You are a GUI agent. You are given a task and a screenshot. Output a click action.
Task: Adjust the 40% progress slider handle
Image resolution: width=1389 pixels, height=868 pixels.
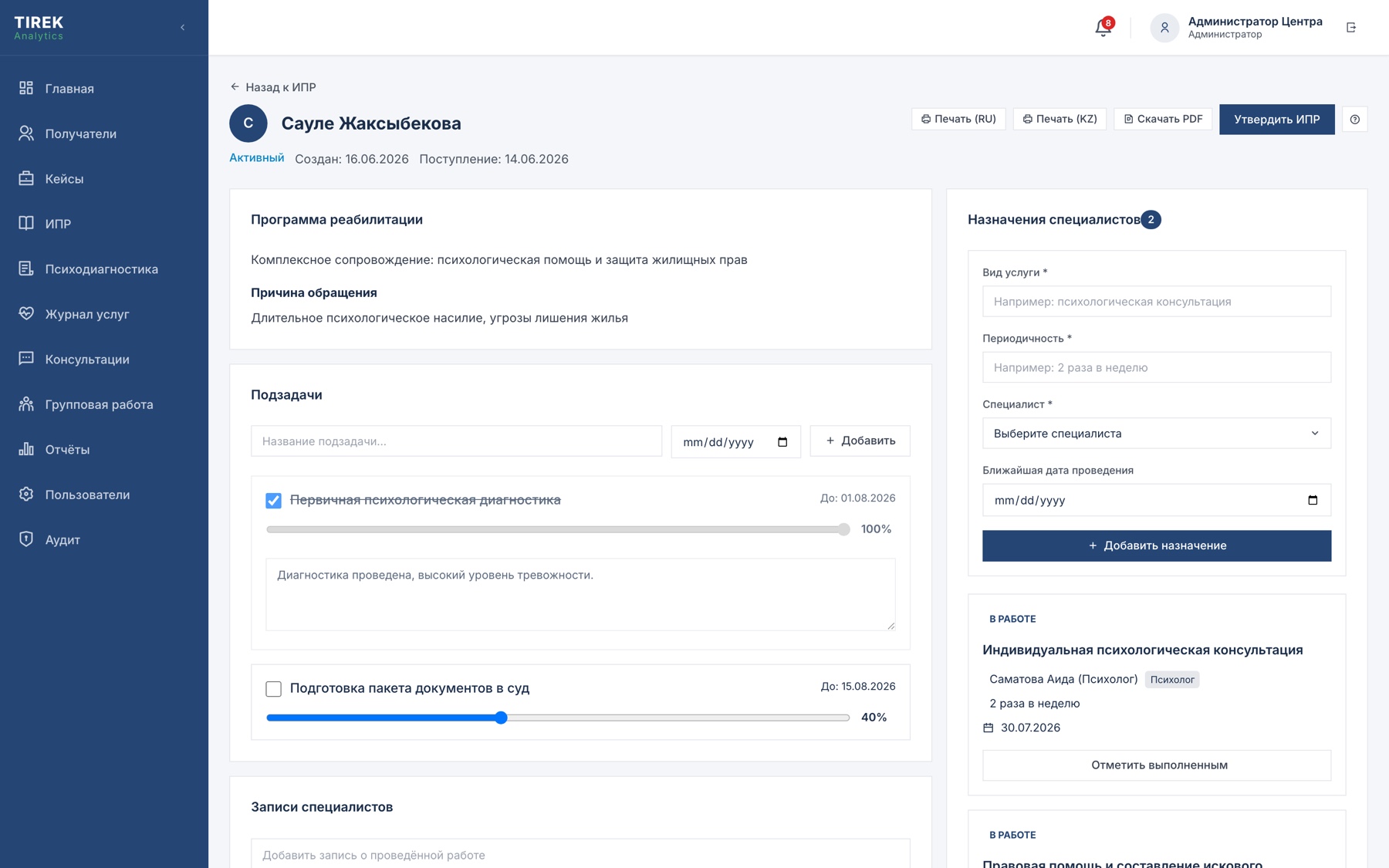pyautogui.click(x=501, y=718)
